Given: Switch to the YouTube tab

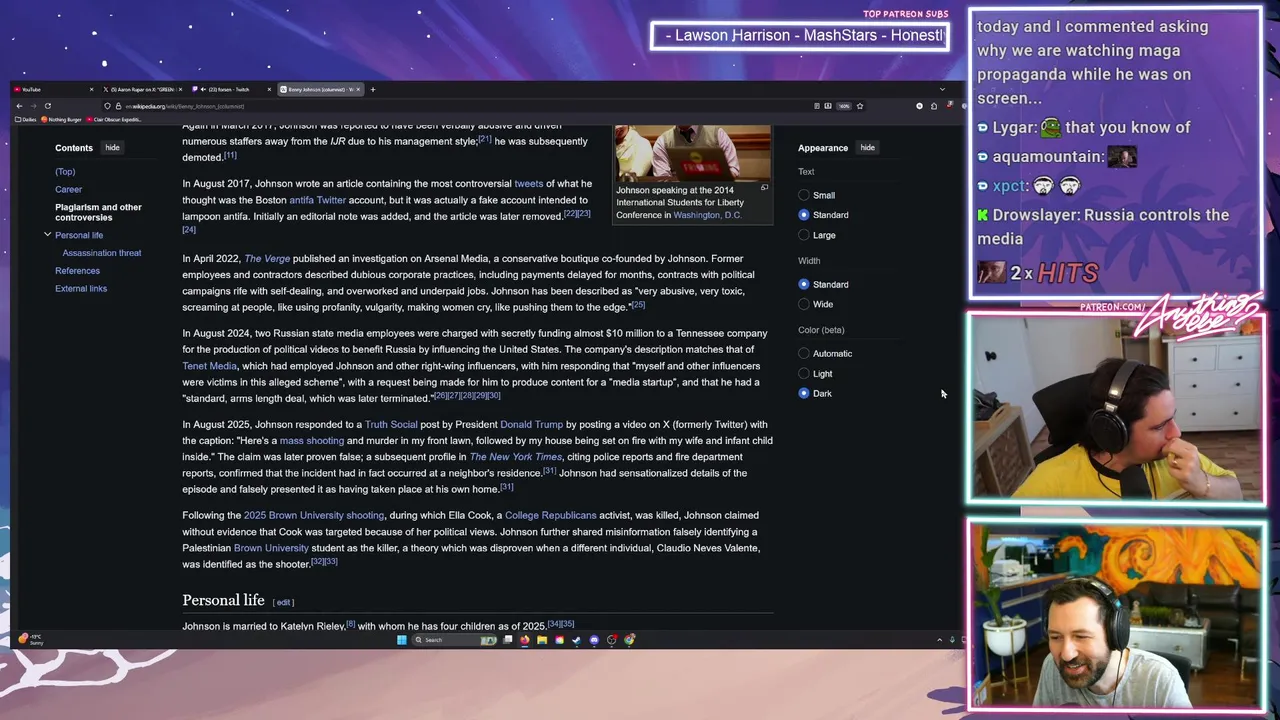Looking at the screenshot, I should (x=50, y=89).
